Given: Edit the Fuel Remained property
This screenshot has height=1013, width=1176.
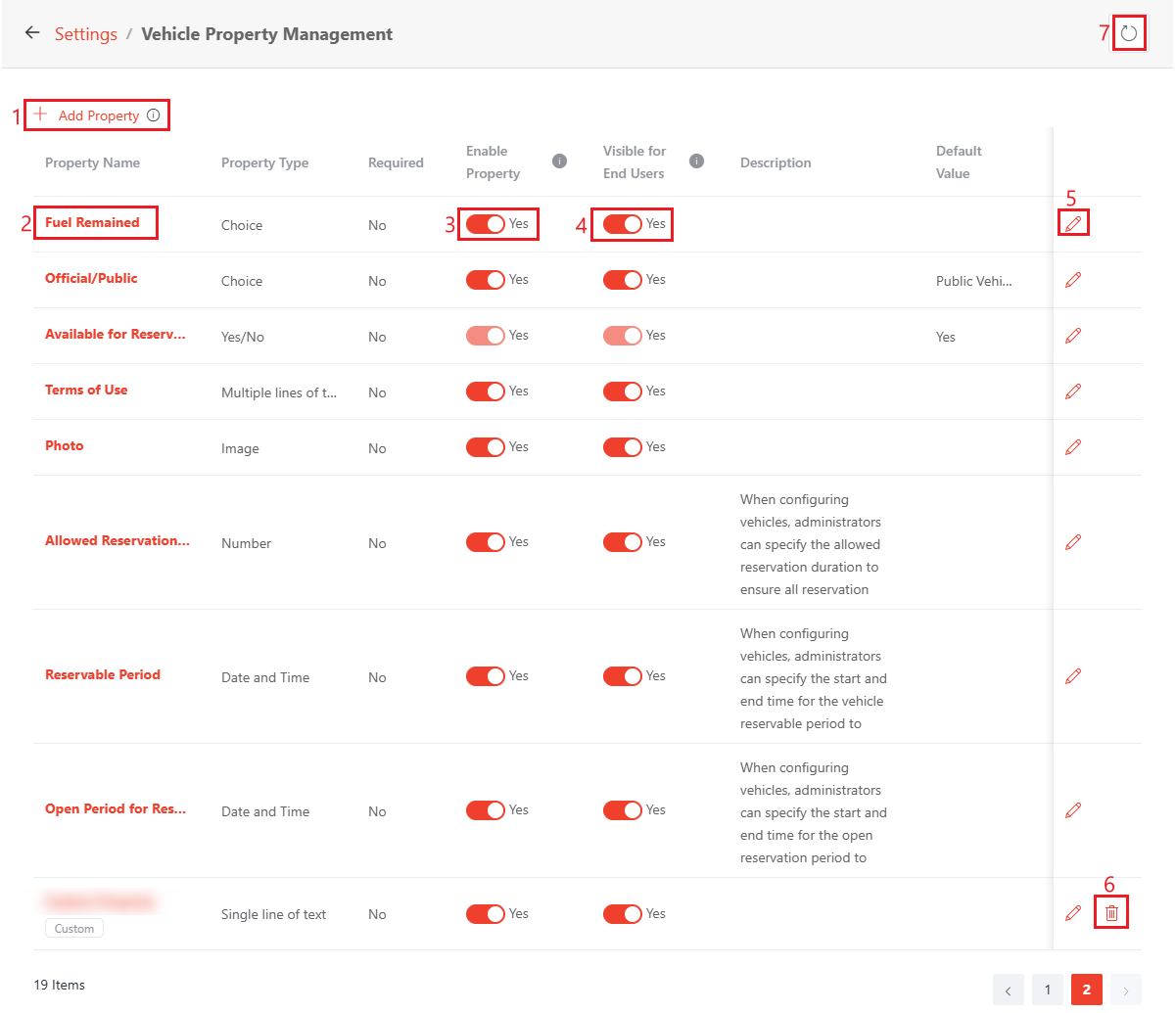Looking at the screenshot, I should click(x=1073, y=224).
